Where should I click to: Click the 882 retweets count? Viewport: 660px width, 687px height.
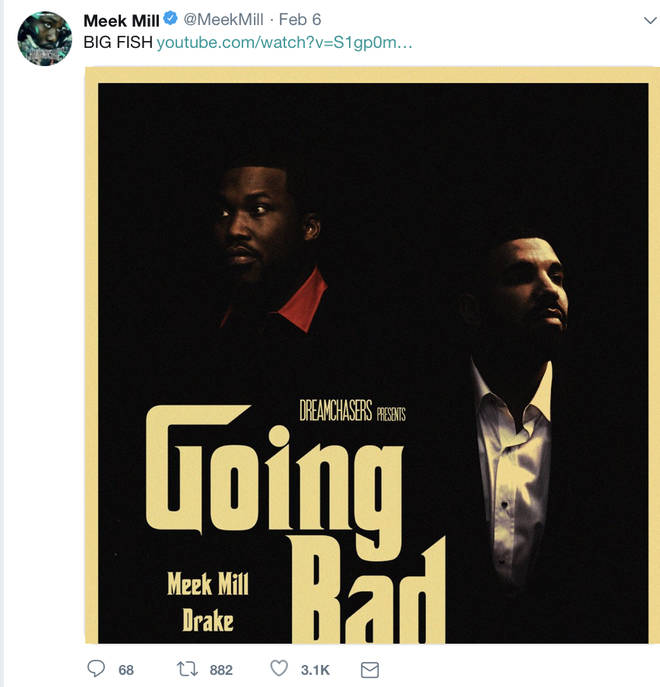pyautogui.click(x=221, y=670)
